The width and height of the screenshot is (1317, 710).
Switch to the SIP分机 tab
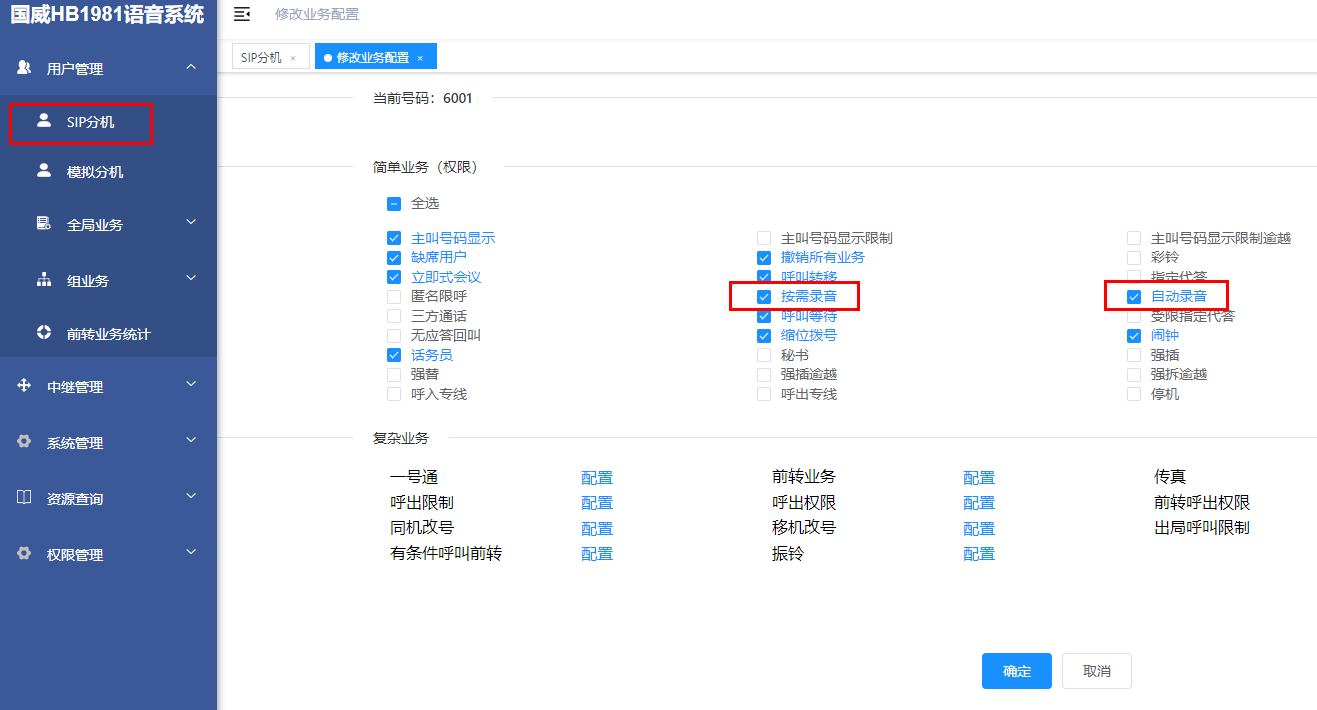(x=262, y=57)
